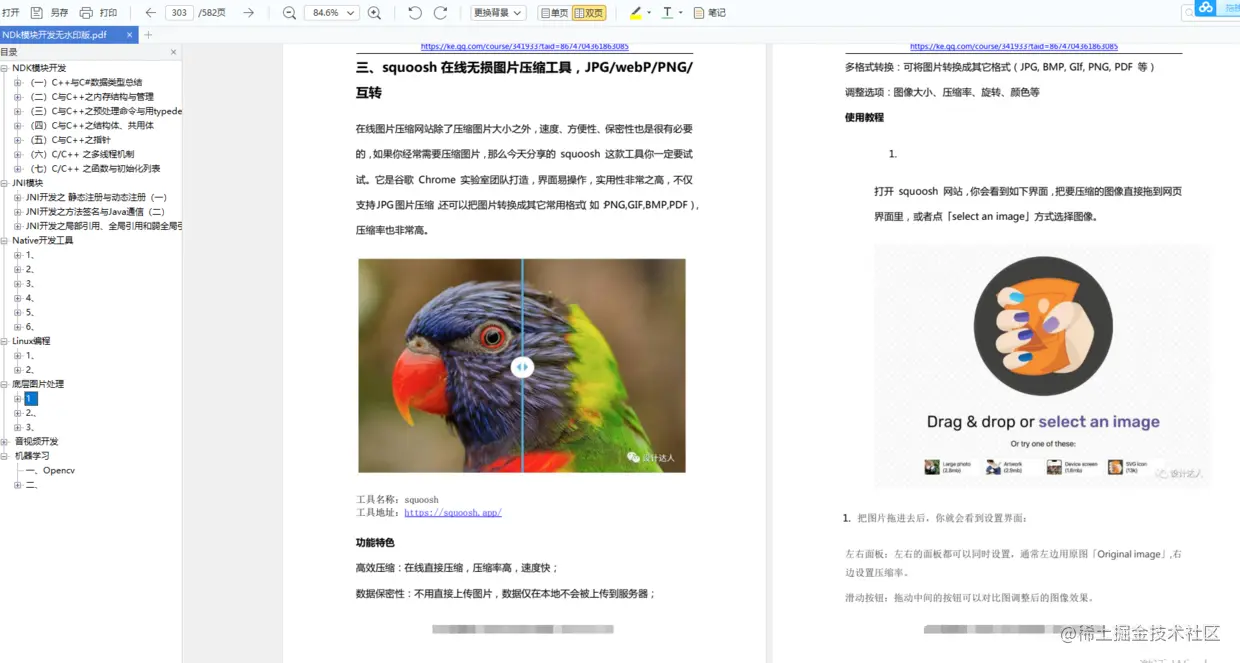Click the Save As (另存) icon
The width and height of the screenshot is (1240, 663).
pyautogui.click(x=37, y=13)
